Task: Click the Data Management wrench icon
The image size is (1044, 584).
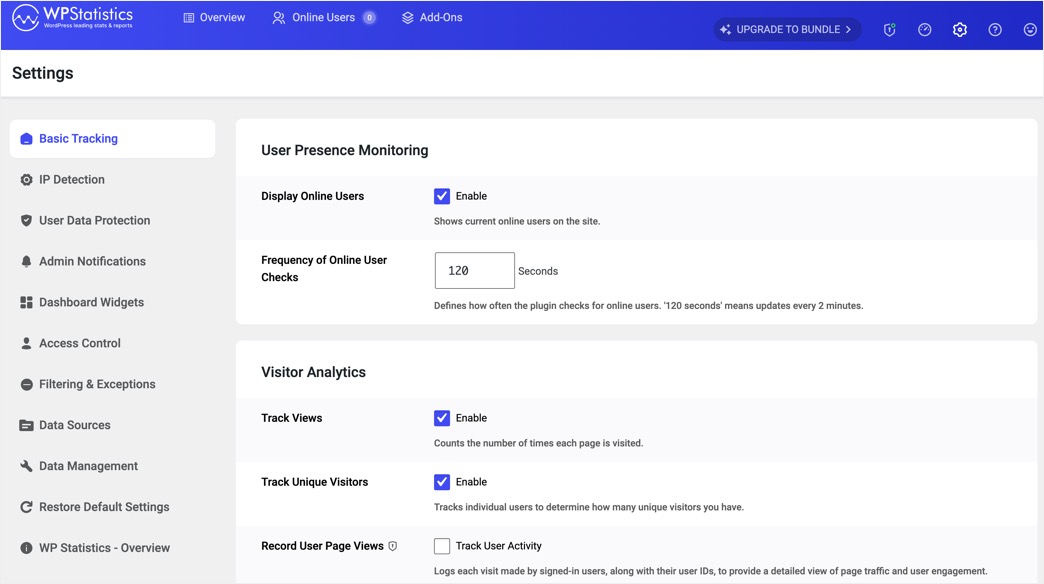Action: coord(26,466)
